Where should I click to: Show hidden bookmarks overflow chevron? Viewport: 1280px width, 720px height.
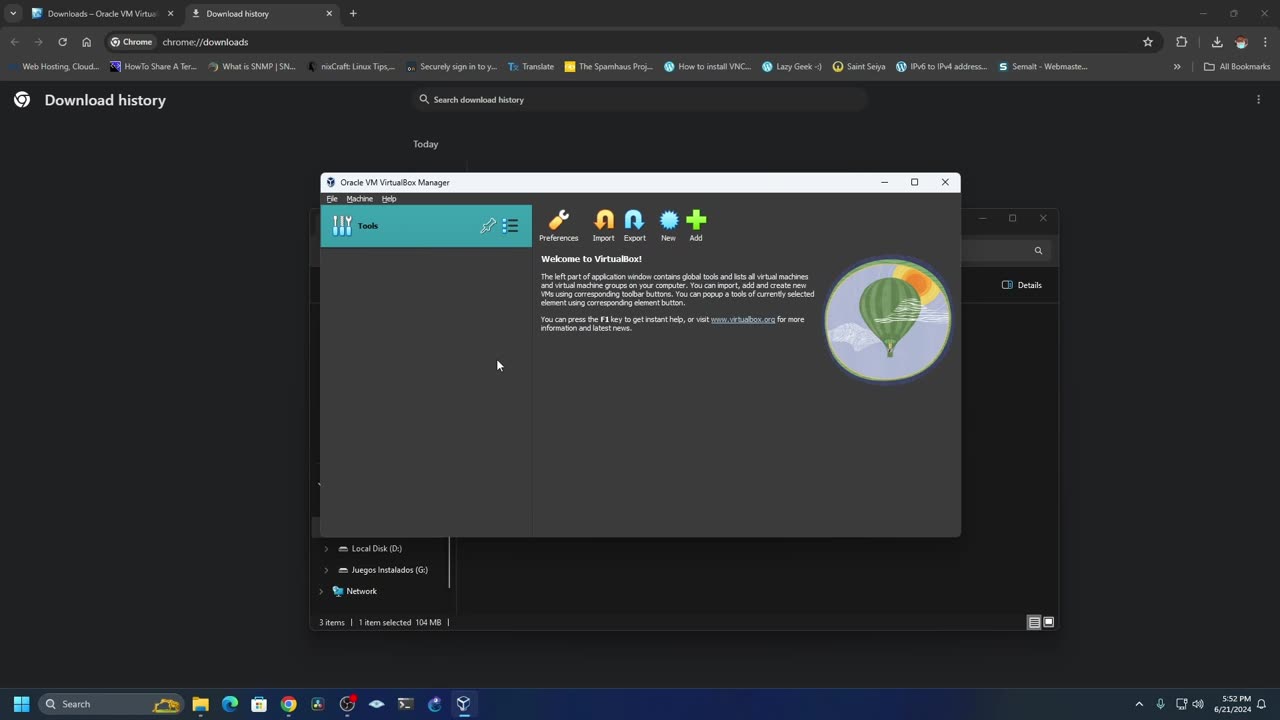point(1177,67)
